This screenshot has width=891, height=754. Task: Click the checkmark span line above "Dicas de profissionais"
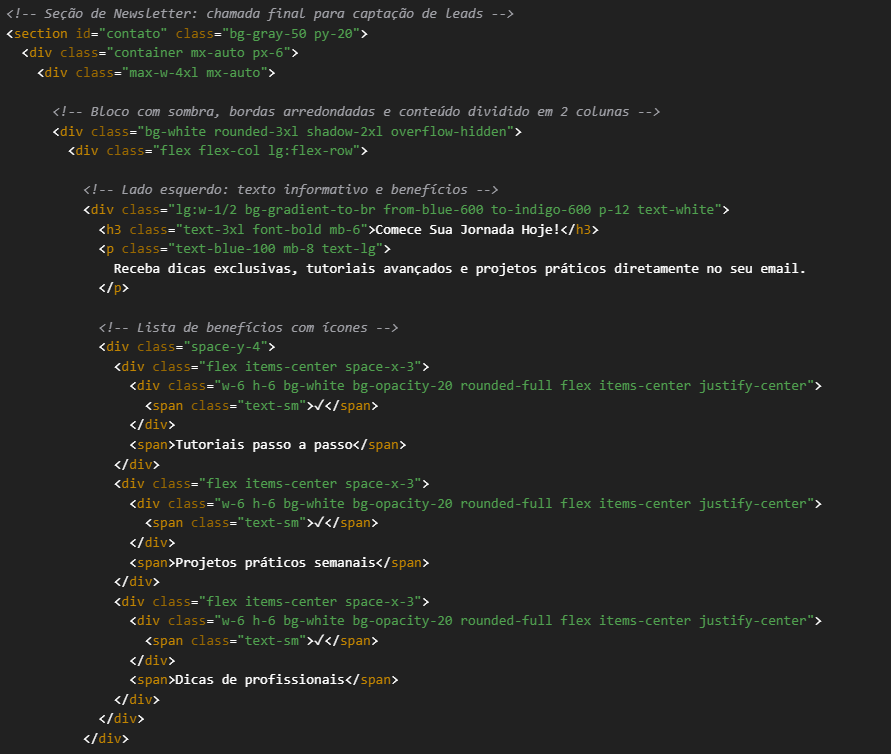pos(261,641)
